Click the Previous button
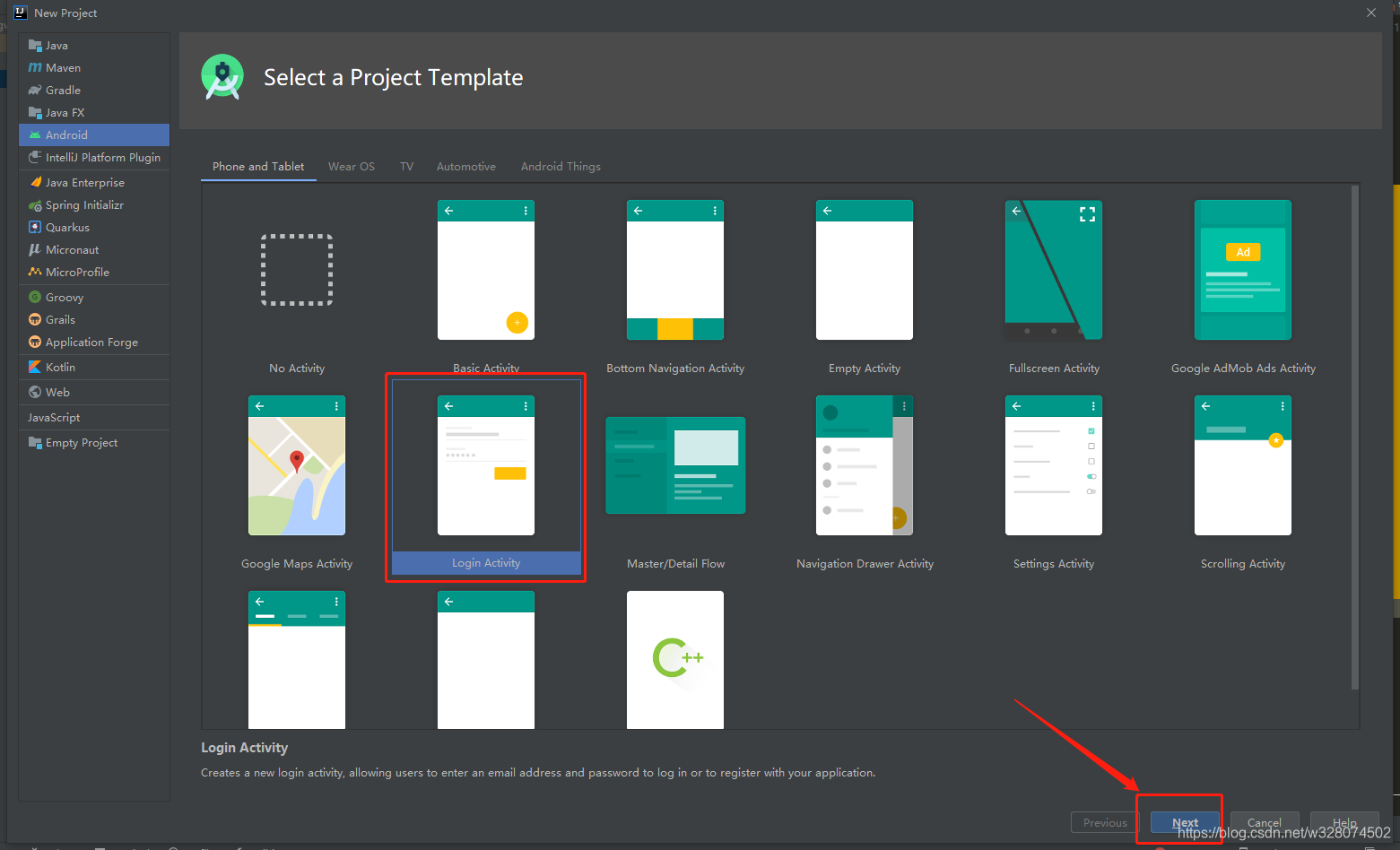The height and width of the screenshot is (850, 1400). pos(1105,822)
